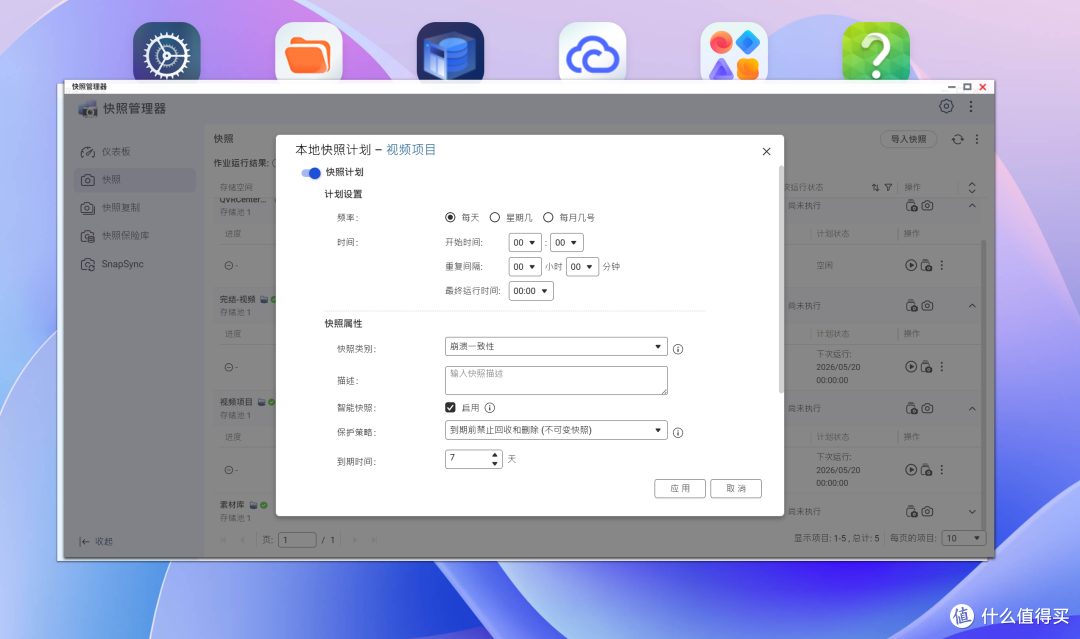The image size is (1080, 639).
Task: Click info icon next to 保护策略 dropdown
Action: [x=678, y=432]
